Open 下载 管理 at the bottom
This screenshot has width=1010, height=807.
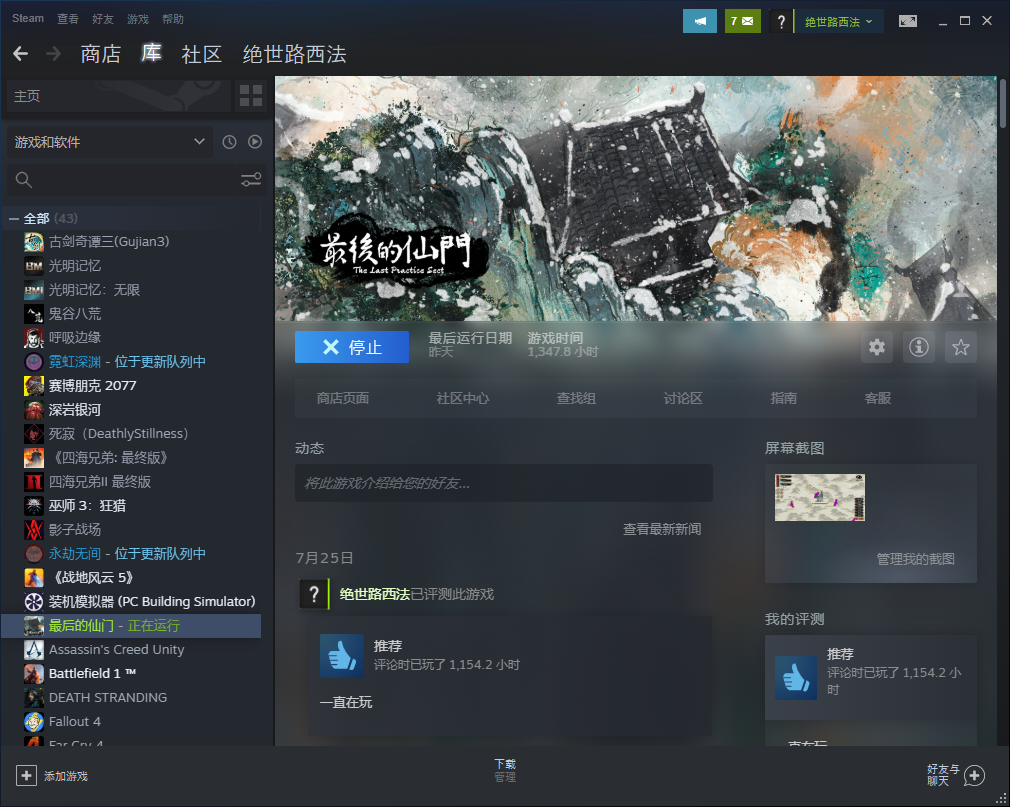(x=505, y=770)
